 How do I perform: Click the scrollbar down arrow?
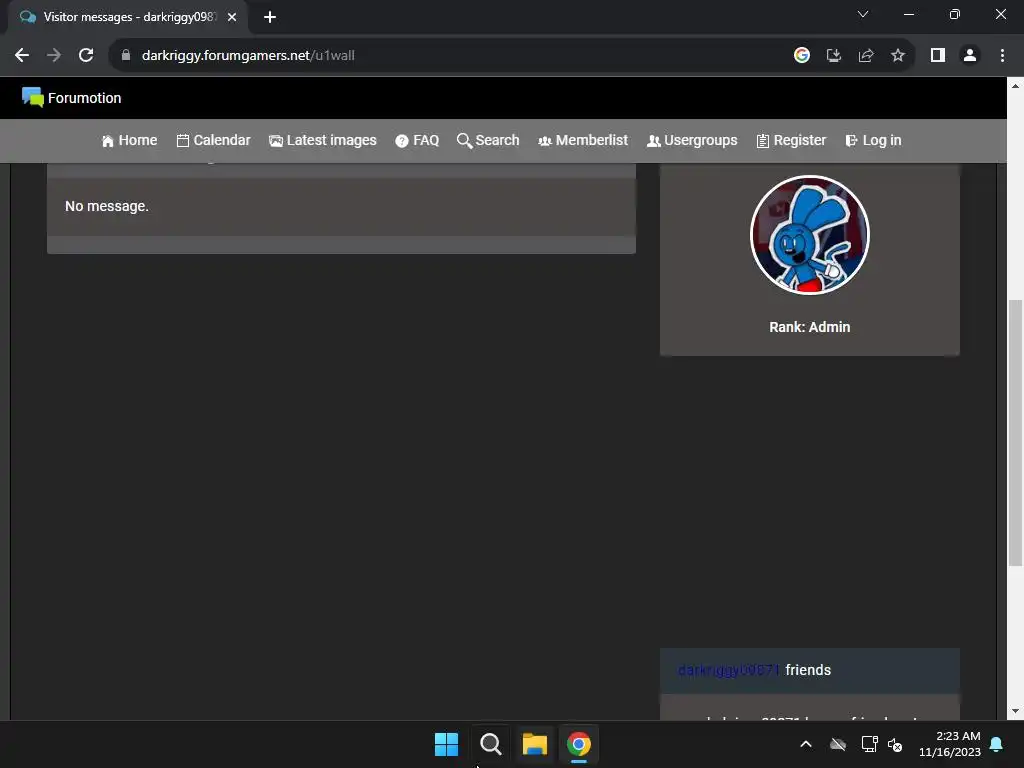[1016, 711]
